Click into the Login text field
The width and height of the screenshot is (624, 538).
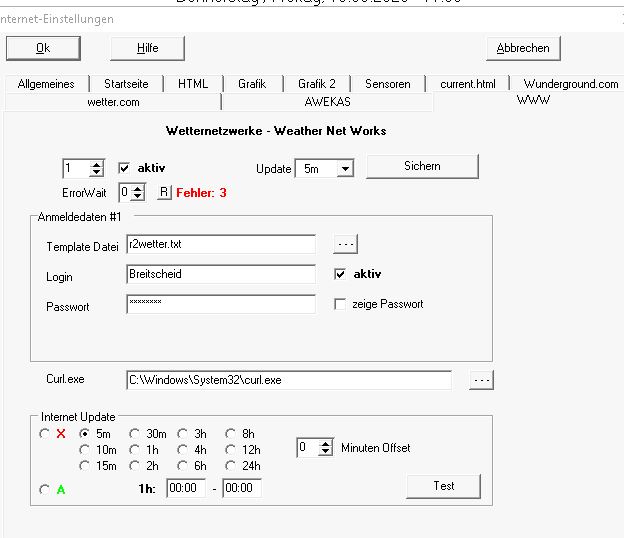pos(220,274)
